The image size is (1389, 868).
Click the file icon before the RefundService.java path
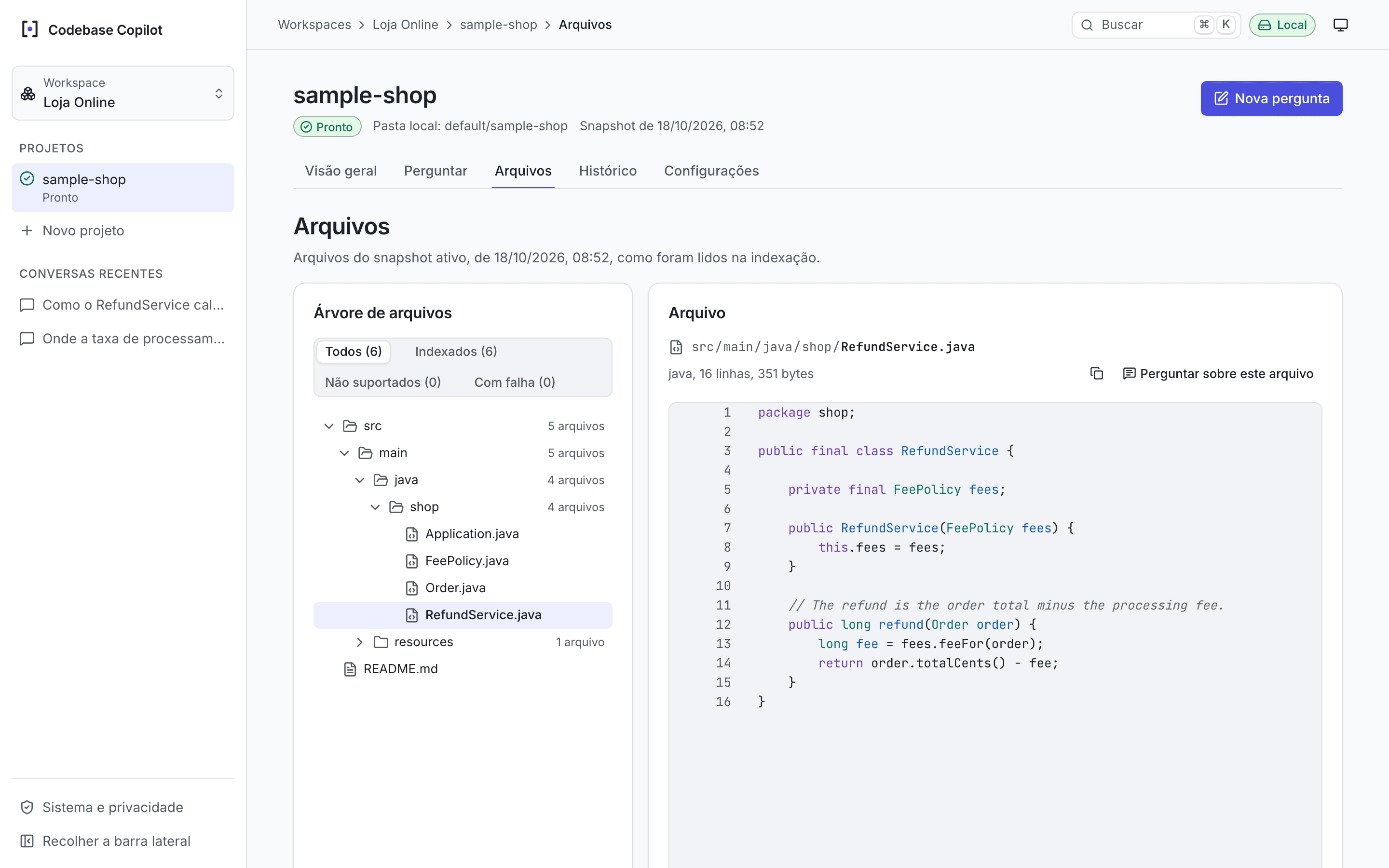pos(676,347)
